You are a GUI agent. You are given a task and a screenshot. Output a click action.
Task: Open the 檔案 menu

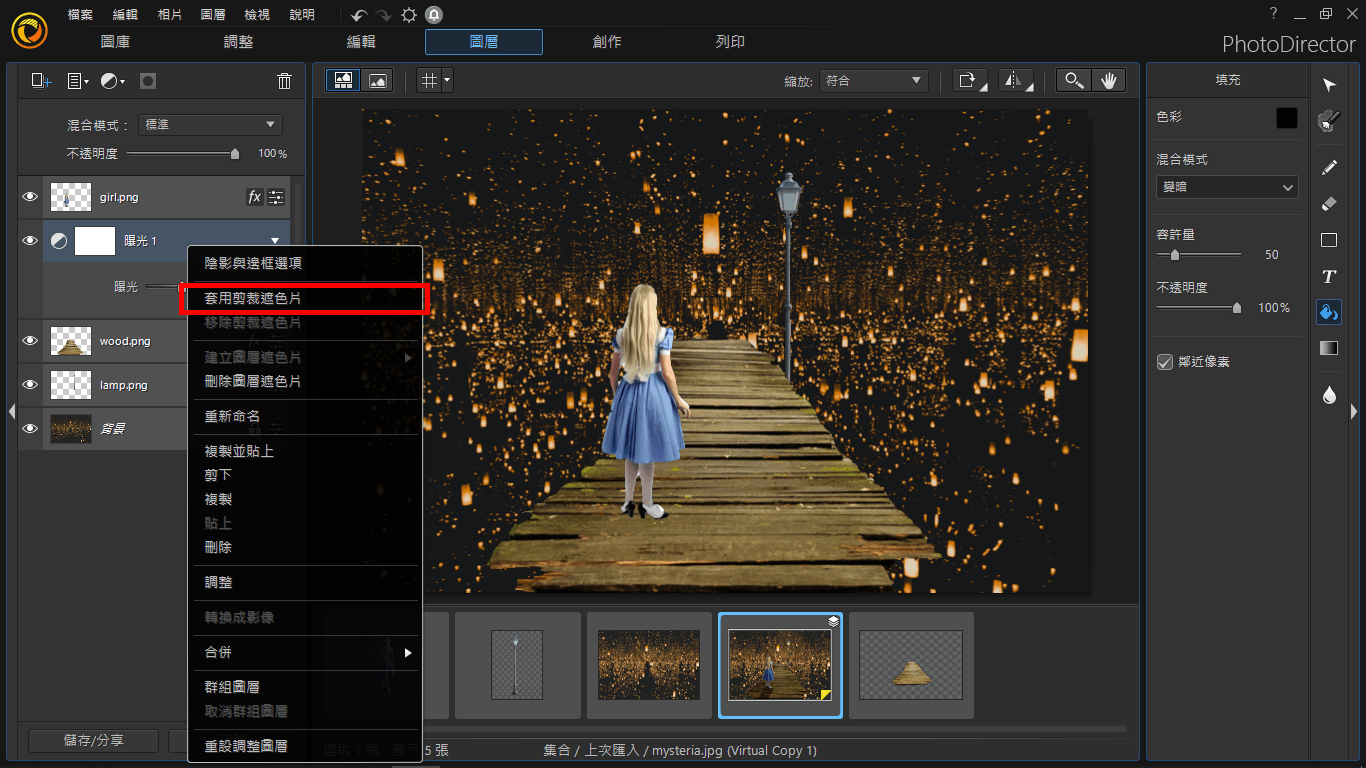tap(80, 15)
